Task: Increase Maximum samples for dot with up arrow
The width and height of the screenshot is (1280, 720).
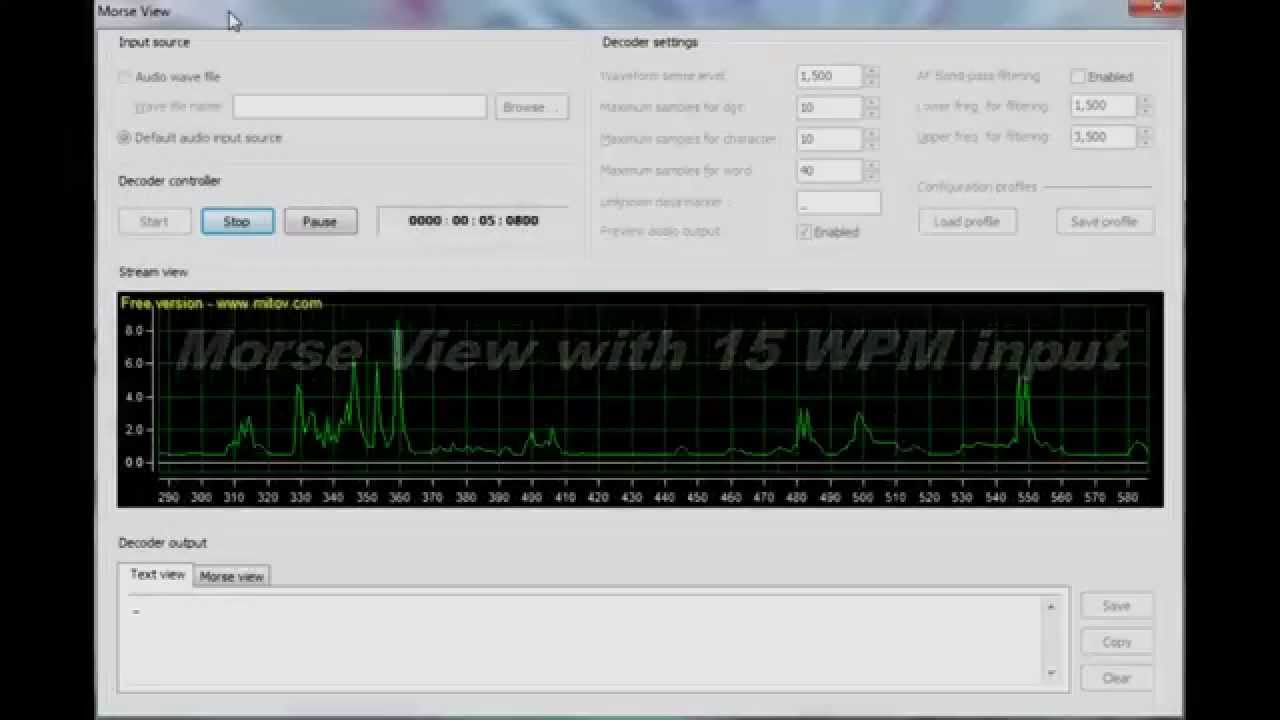Action: click(871, 102)
